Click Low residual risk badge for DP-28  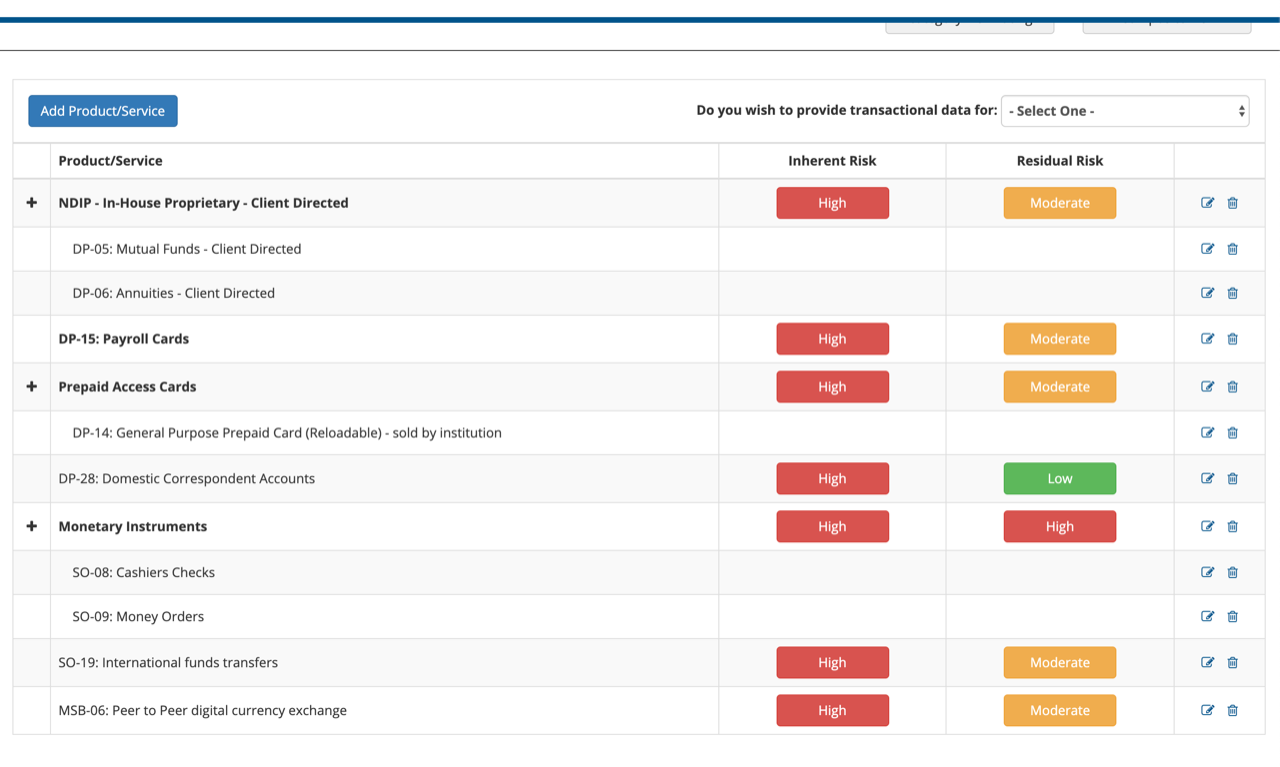pyautogui.click(x=1059, y=478)
